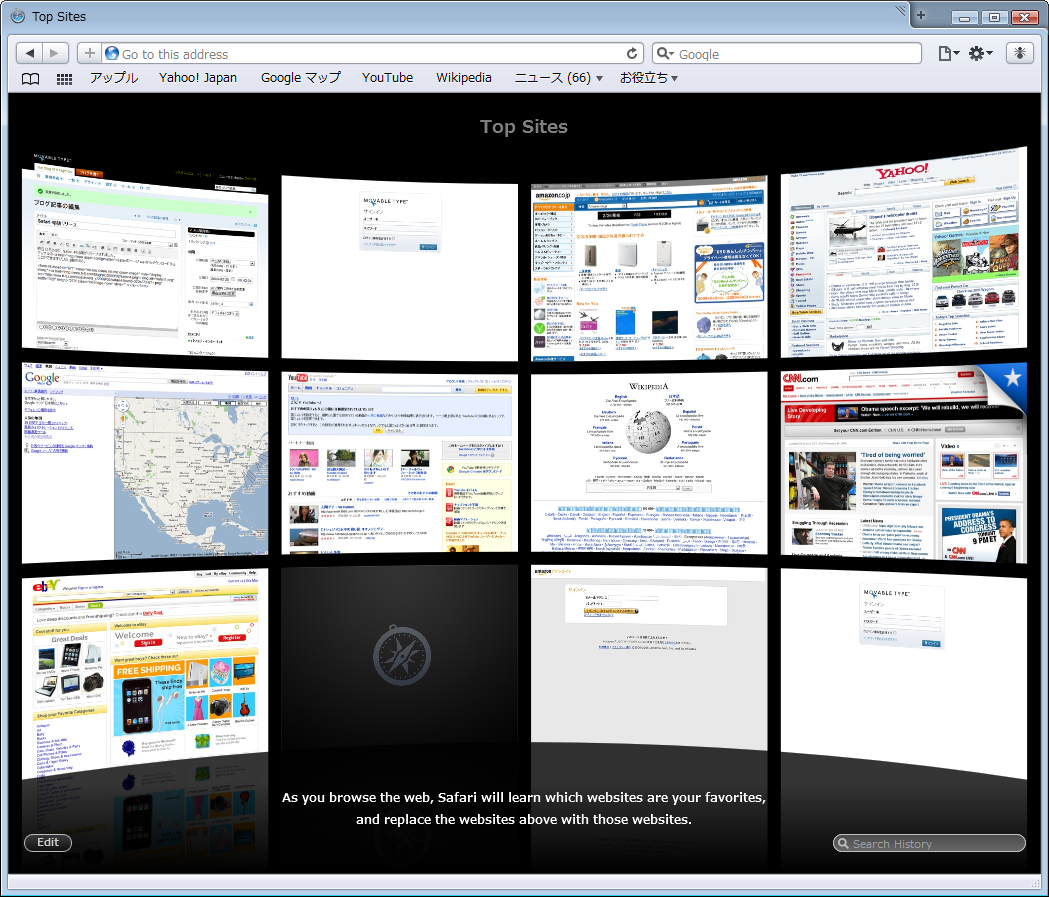This screenshot has width=1049, height=897.
Task: Maximize the Safari window
Action: tap(994, 17)
